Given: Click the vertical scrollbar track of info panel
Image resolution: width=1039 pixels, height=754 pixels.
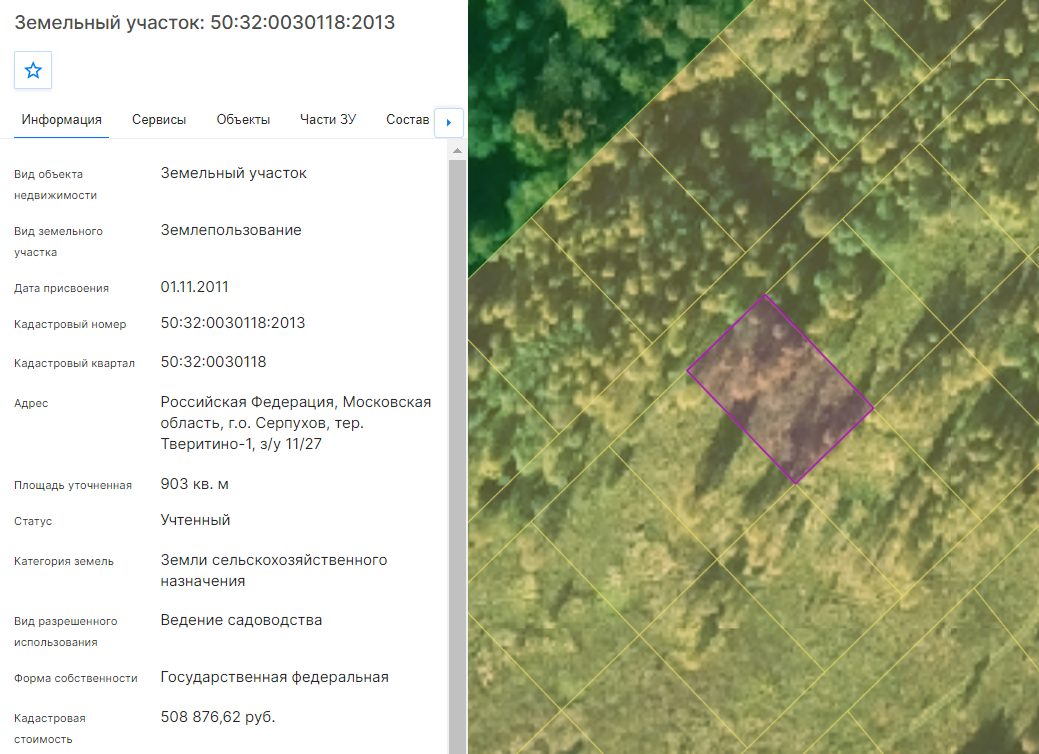Looking at the screenshot, I should [457, 457].
